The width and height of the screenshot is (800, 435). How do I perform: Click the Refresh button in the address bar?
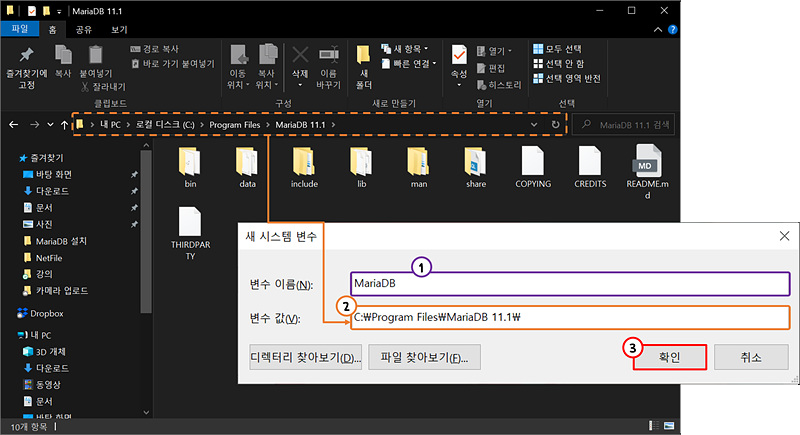pos(555,124)
